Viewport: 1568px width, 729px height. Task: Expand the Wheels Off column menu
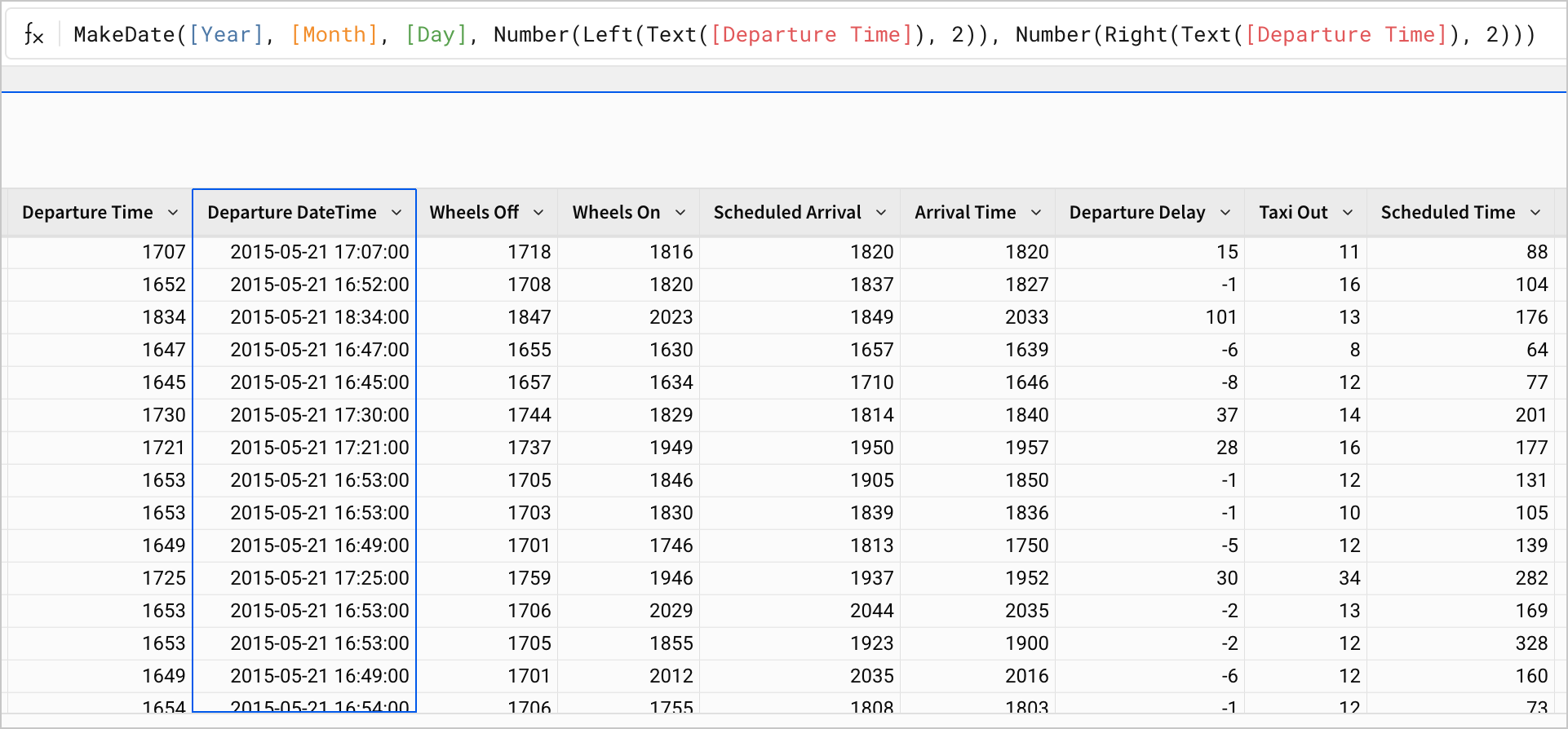click(x=538, y=213)
